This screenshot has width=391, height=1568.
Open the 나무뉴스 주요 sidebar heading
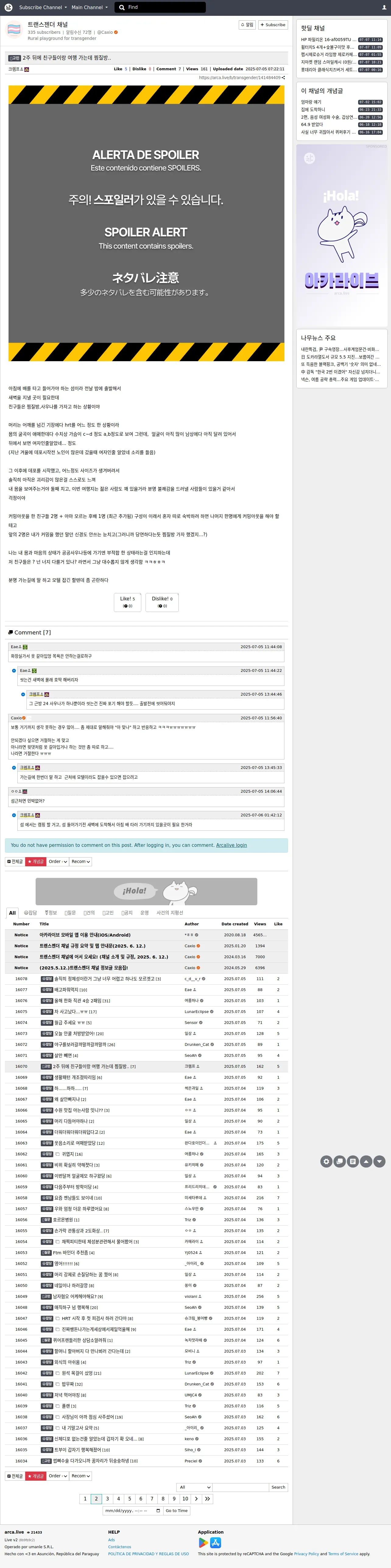coord(318,338)
